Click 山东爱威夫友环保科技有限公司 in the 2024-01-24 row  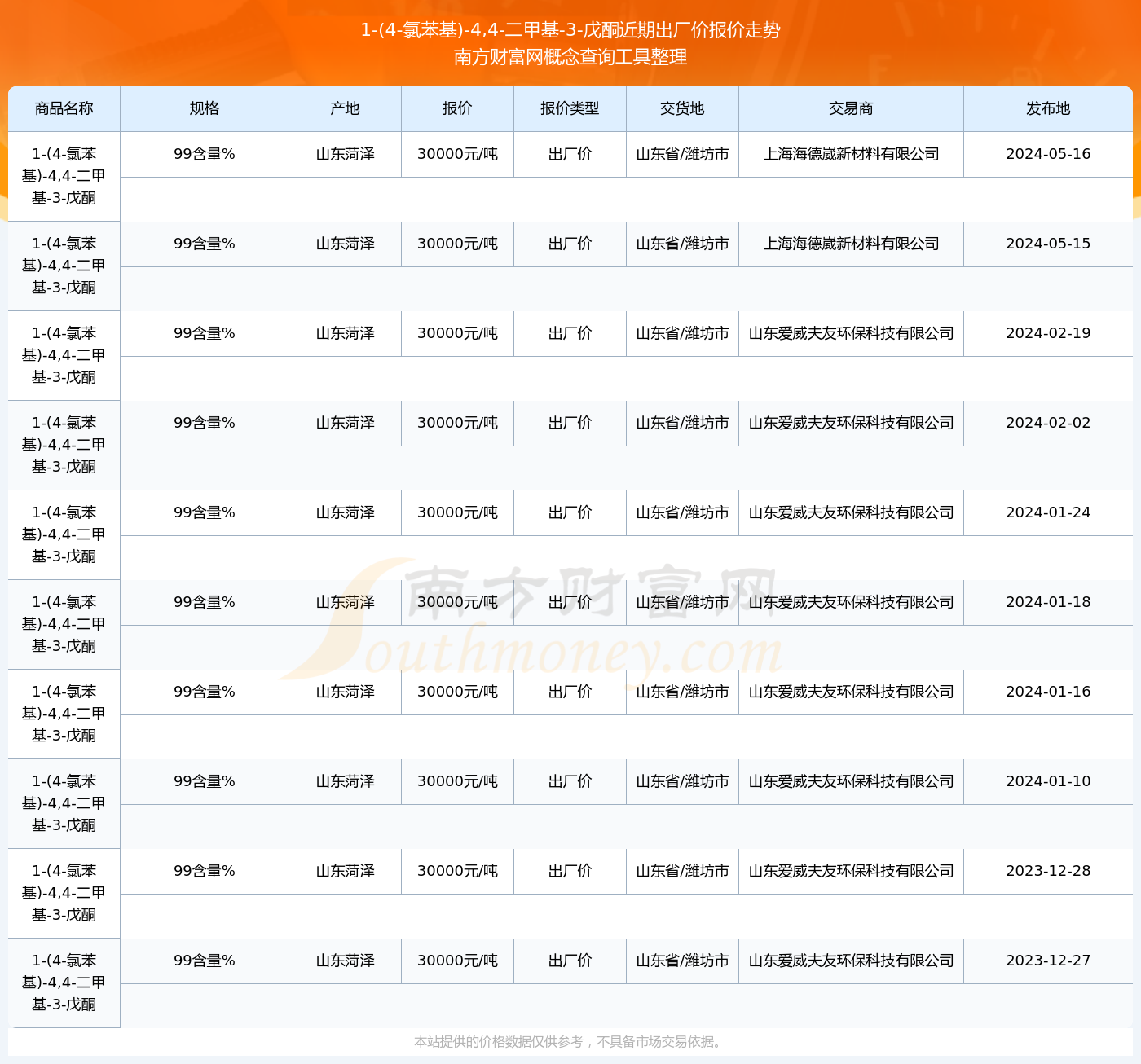tap(851, 512)
